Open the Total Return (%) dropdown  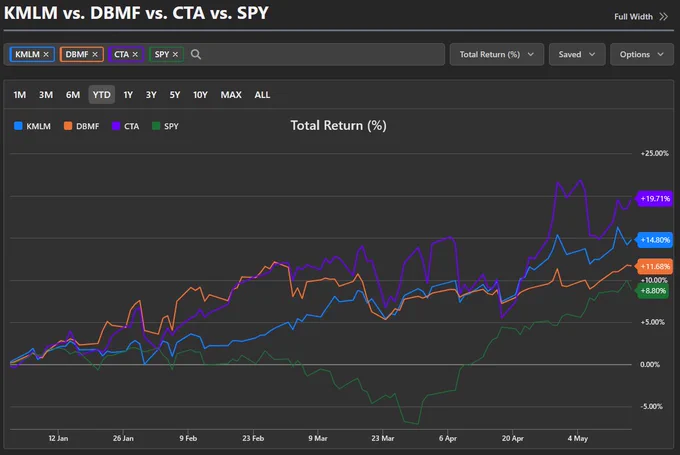point(497,54)
